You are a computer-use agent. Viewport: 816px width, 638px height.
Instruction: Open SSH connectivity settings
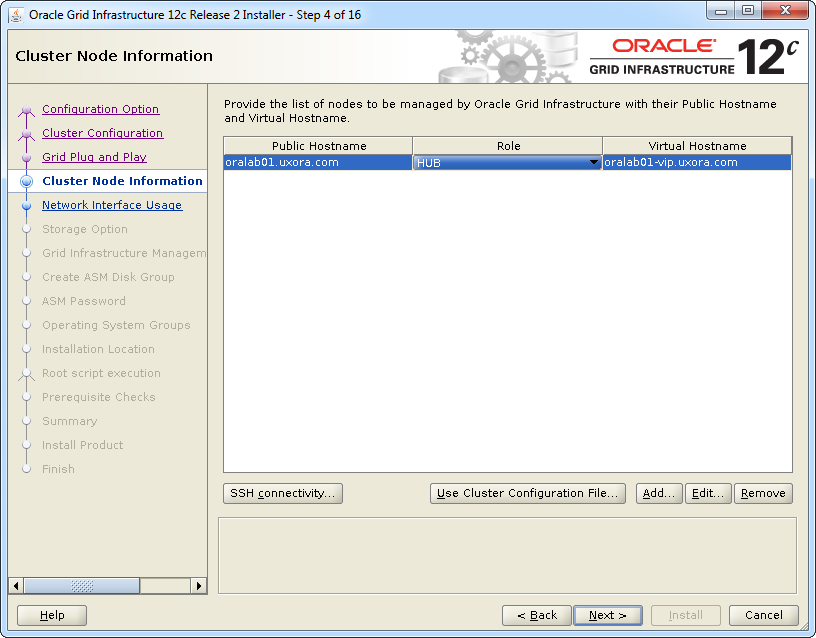click(x=283, y=493)
